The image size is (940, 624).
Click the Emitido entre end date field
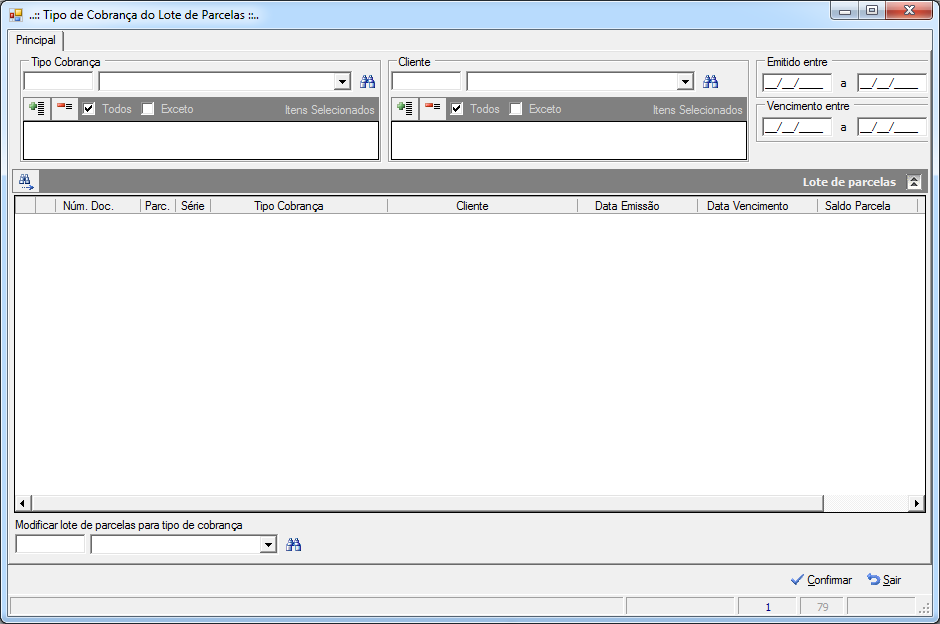(x=892, y=83)
